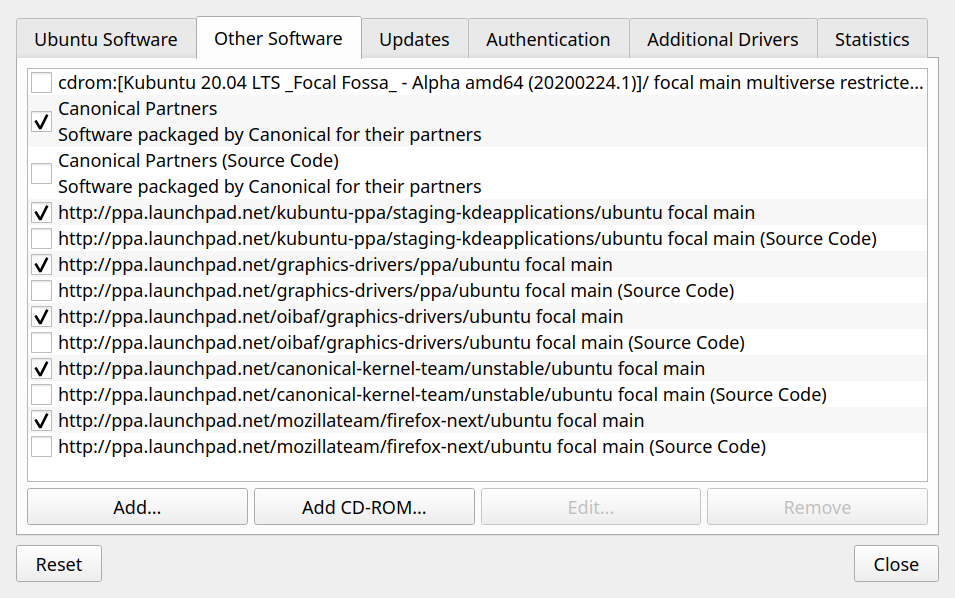The width and height of the screenshot is (955, 598).
Task: Enable Canonical Partners (Source Code) checkbox
Action: (x=41, y=174)
